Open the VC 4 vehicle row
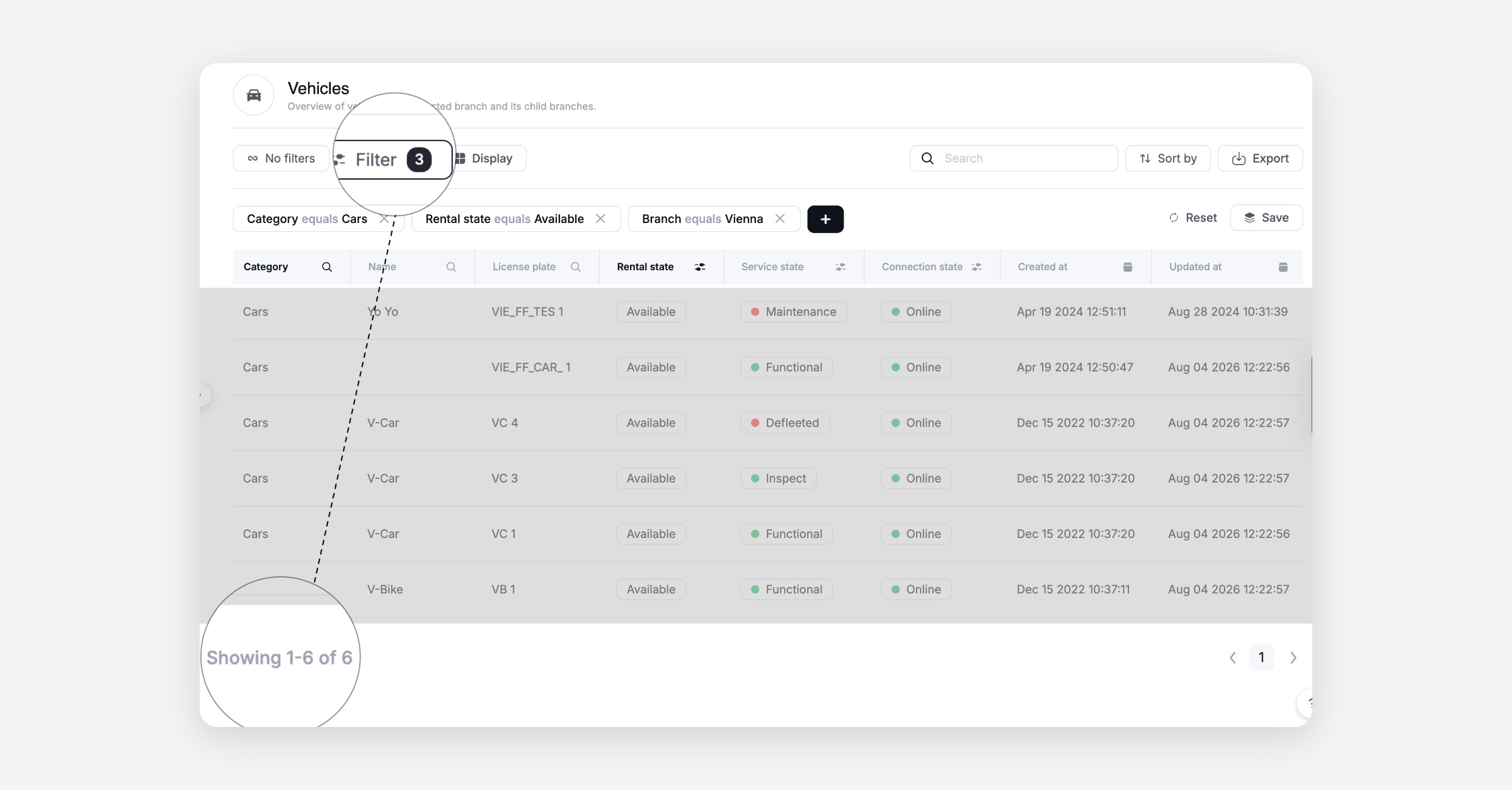Viewport: 1512px width, 790px height. click(767, 423)
